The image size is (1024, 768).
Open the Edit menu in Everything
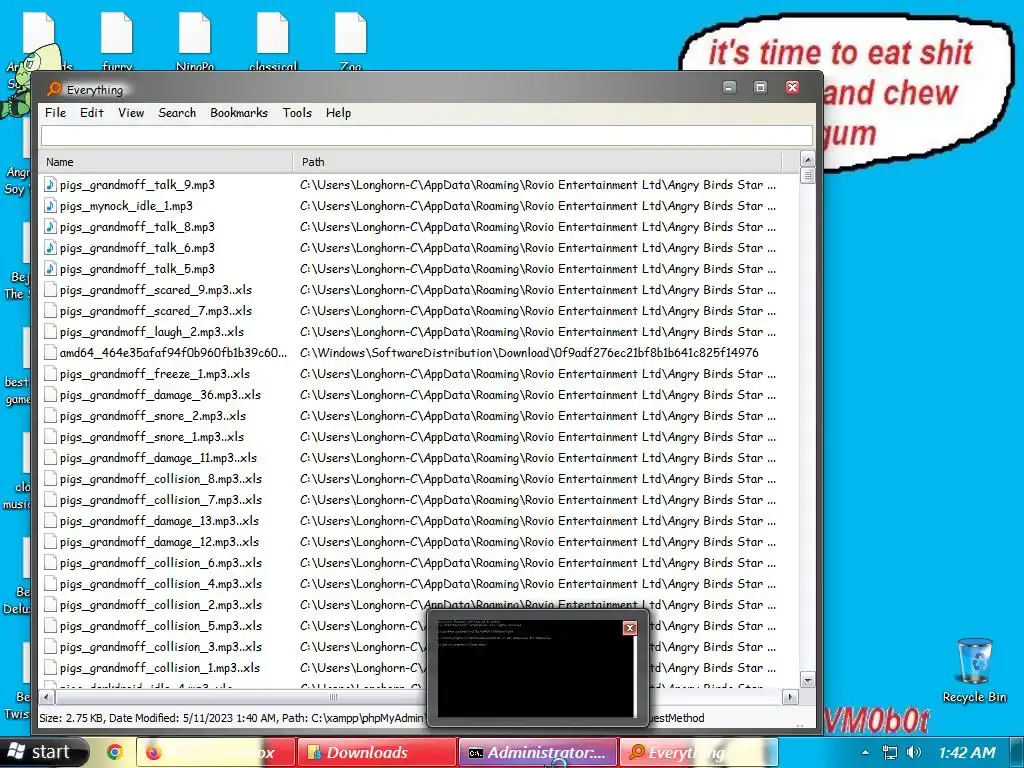[91, 112]
